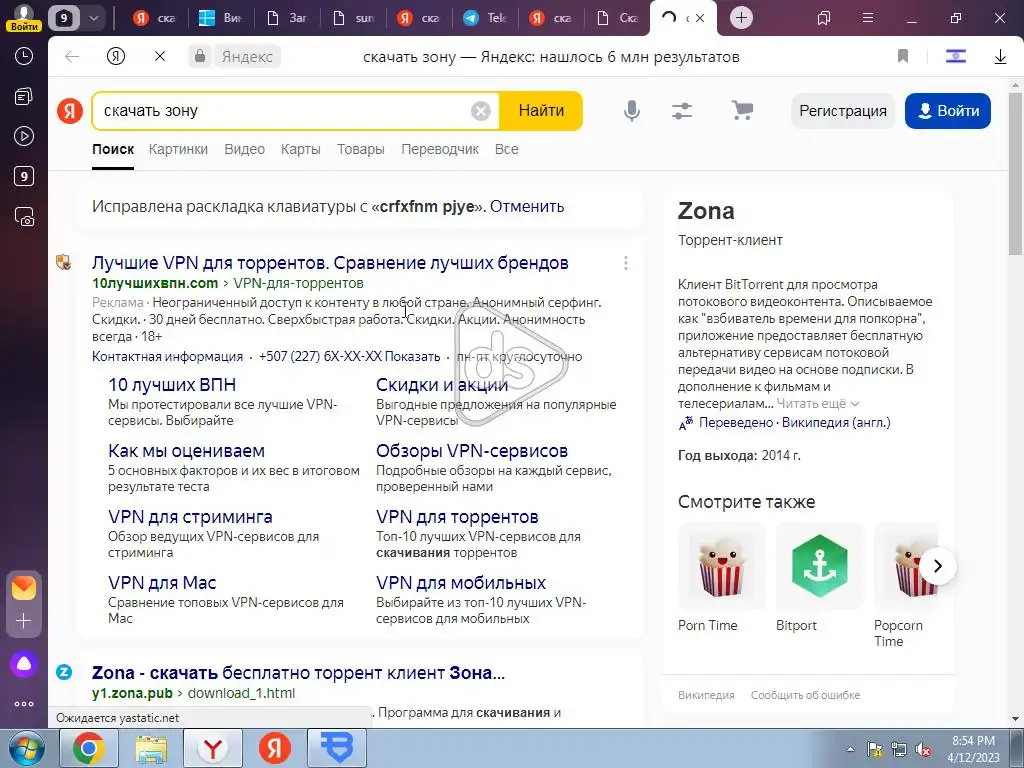Open Bitport thumbnail card
The image size is (1024, 768).
click(x=820, y=566)
